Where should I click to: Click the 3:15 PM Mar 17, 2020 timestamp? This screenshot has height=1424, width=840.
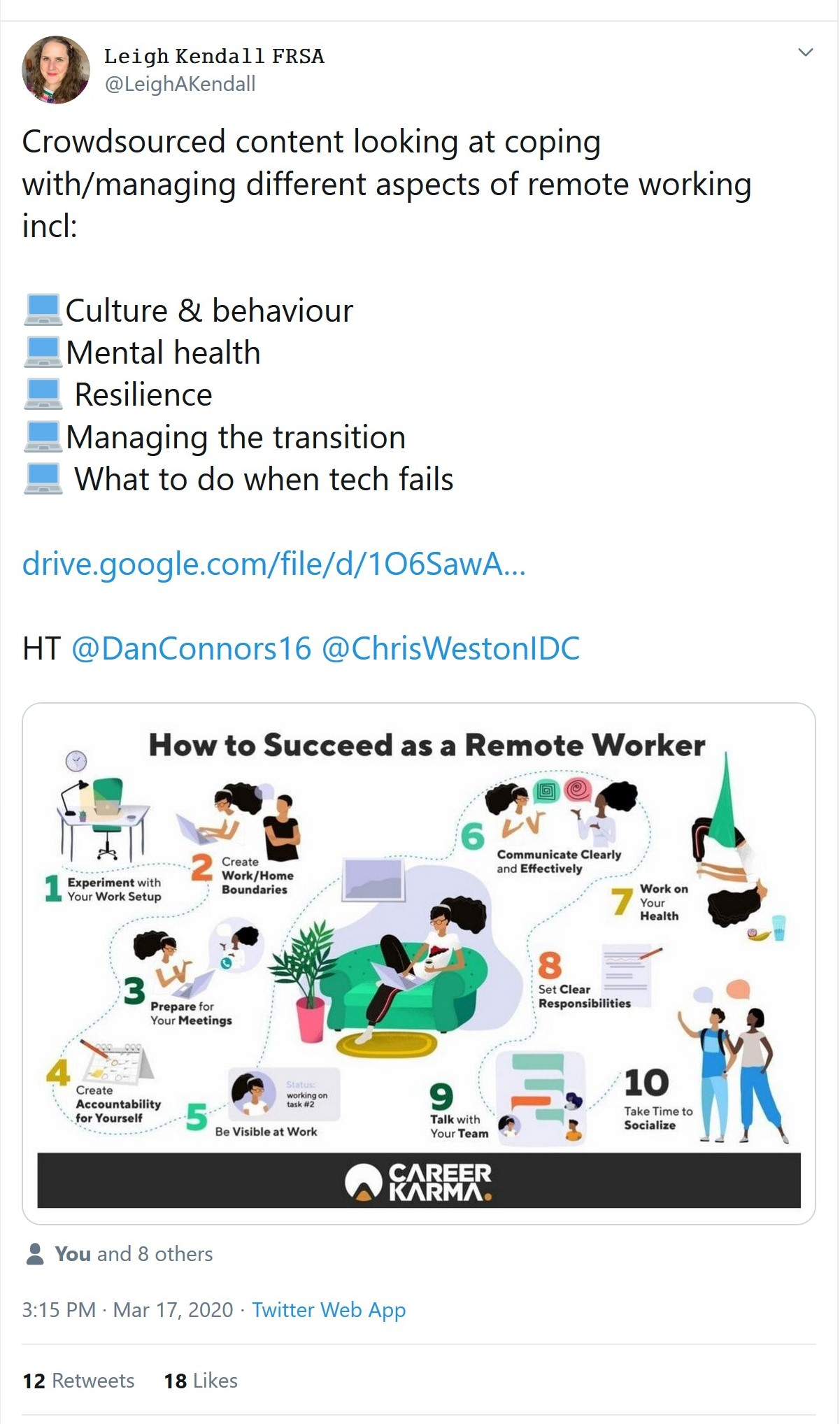[x=127, y=1309]
